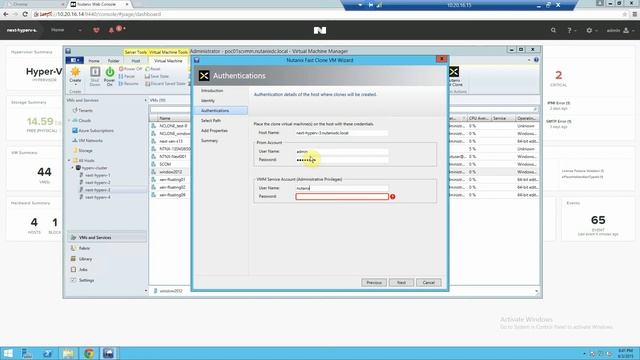Viewport: 640px width, 360px height.
Task: Open Windows Start button
Action: click(x=8, y=353)
